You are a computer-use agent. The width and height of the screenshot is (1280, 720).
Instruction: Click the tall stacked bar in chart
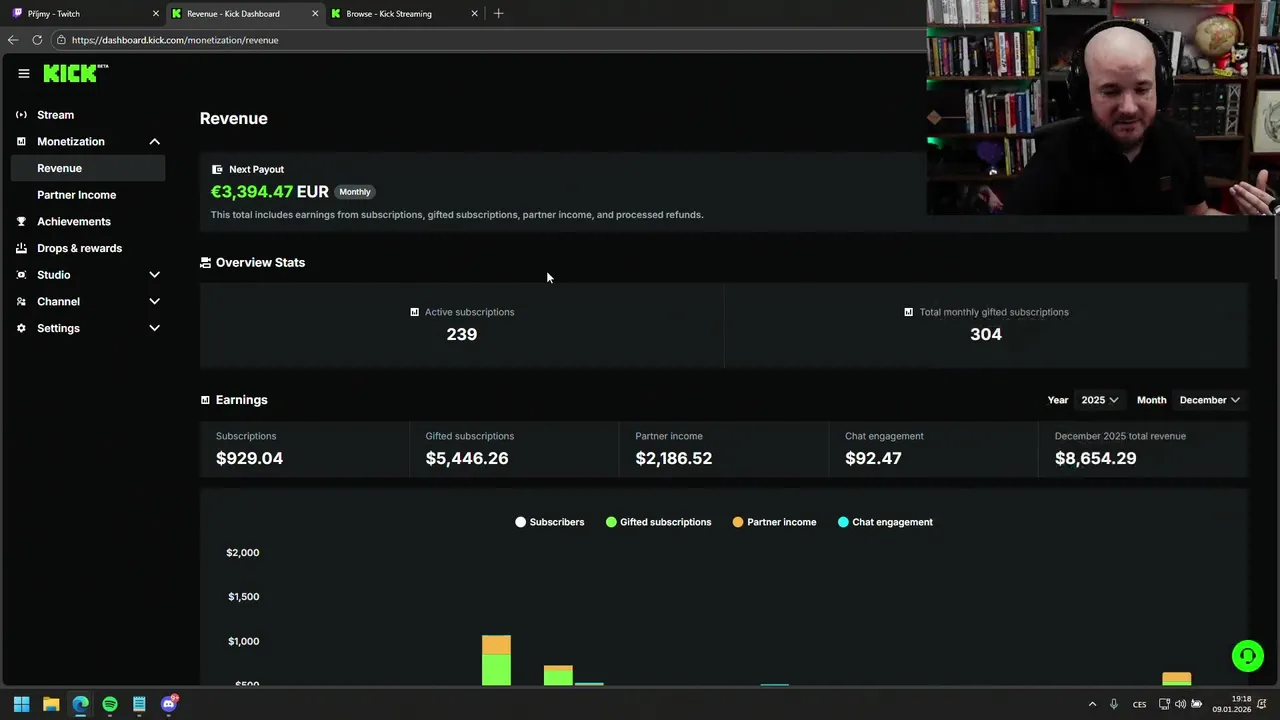coord(496,660)
